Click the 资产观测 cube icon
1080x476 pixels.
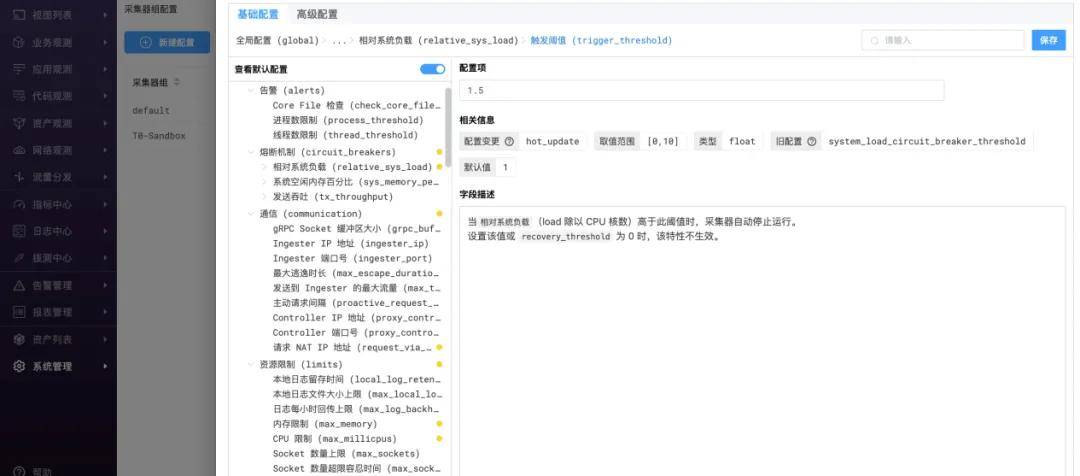(x=19, y=123)
